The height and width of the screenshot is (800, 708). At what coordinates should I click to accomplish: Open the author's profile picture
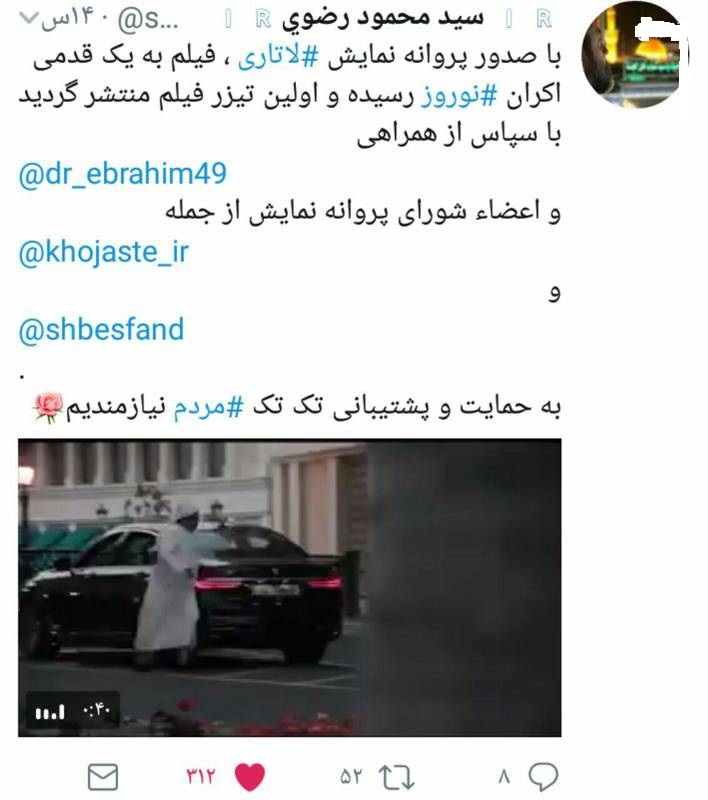633,55
